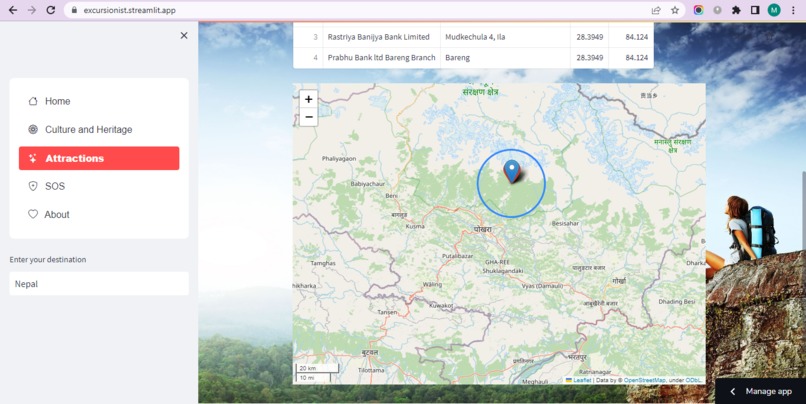
Task: Click the Culture and Heritage target icon
Action: coord(33,130)
